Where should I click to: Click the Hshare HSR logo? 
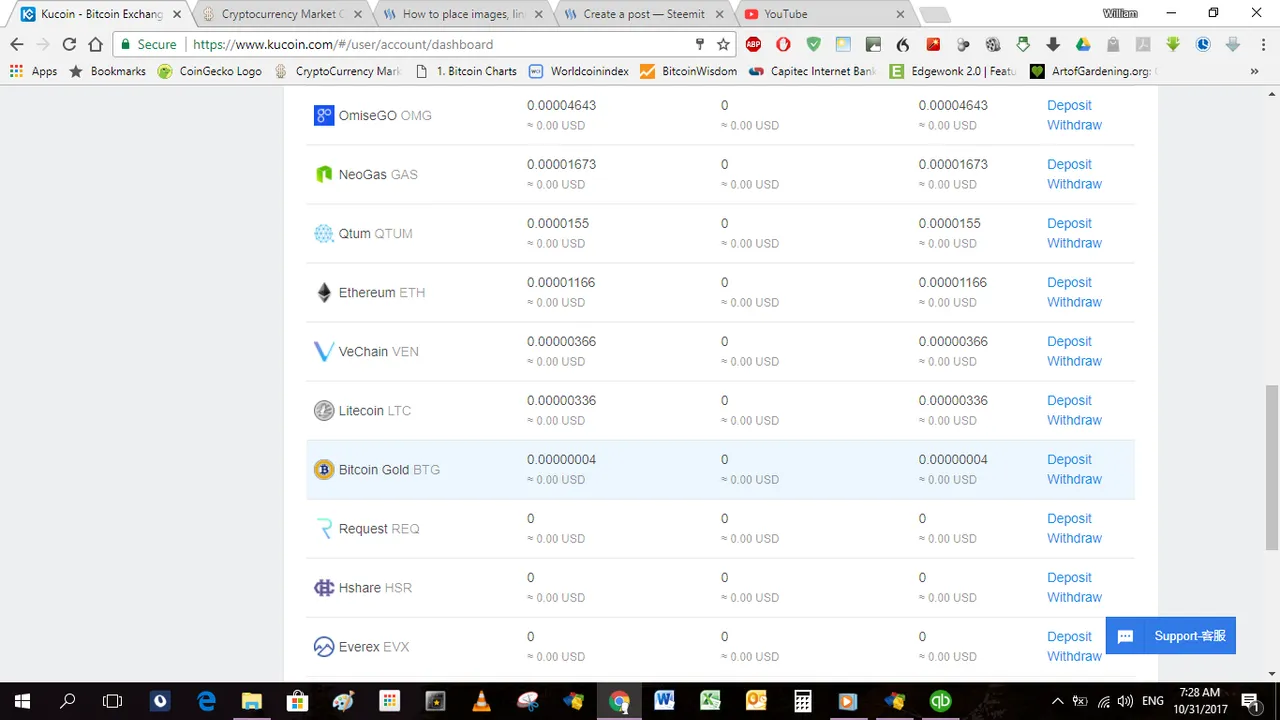(324, 587)
